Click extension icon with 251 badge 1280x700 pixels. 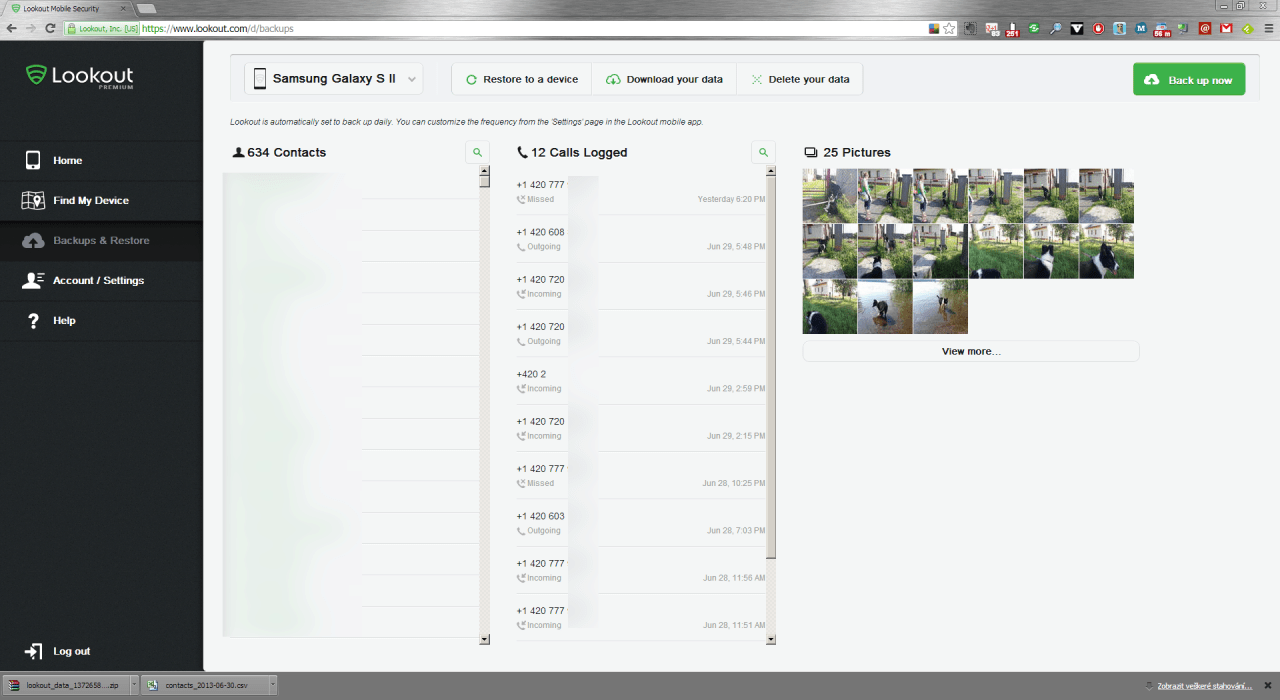(x=1012, y=29)
